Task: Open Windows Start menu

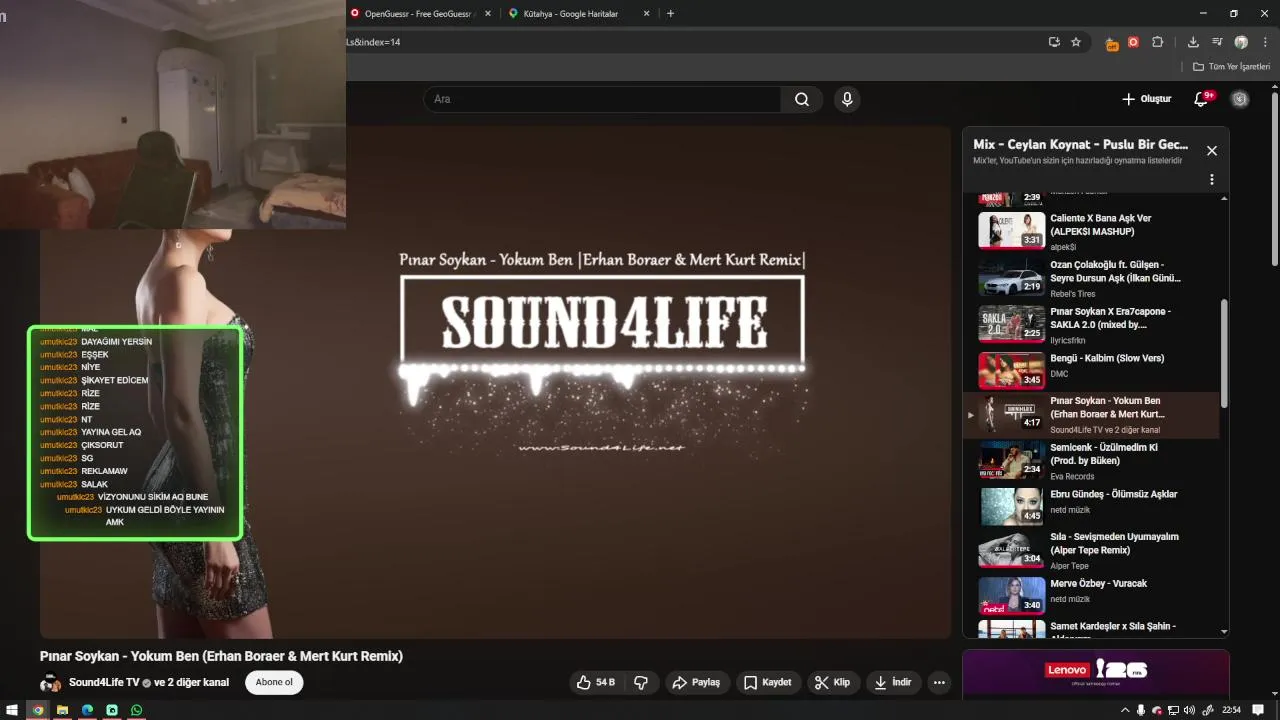Action: (11, 710)
